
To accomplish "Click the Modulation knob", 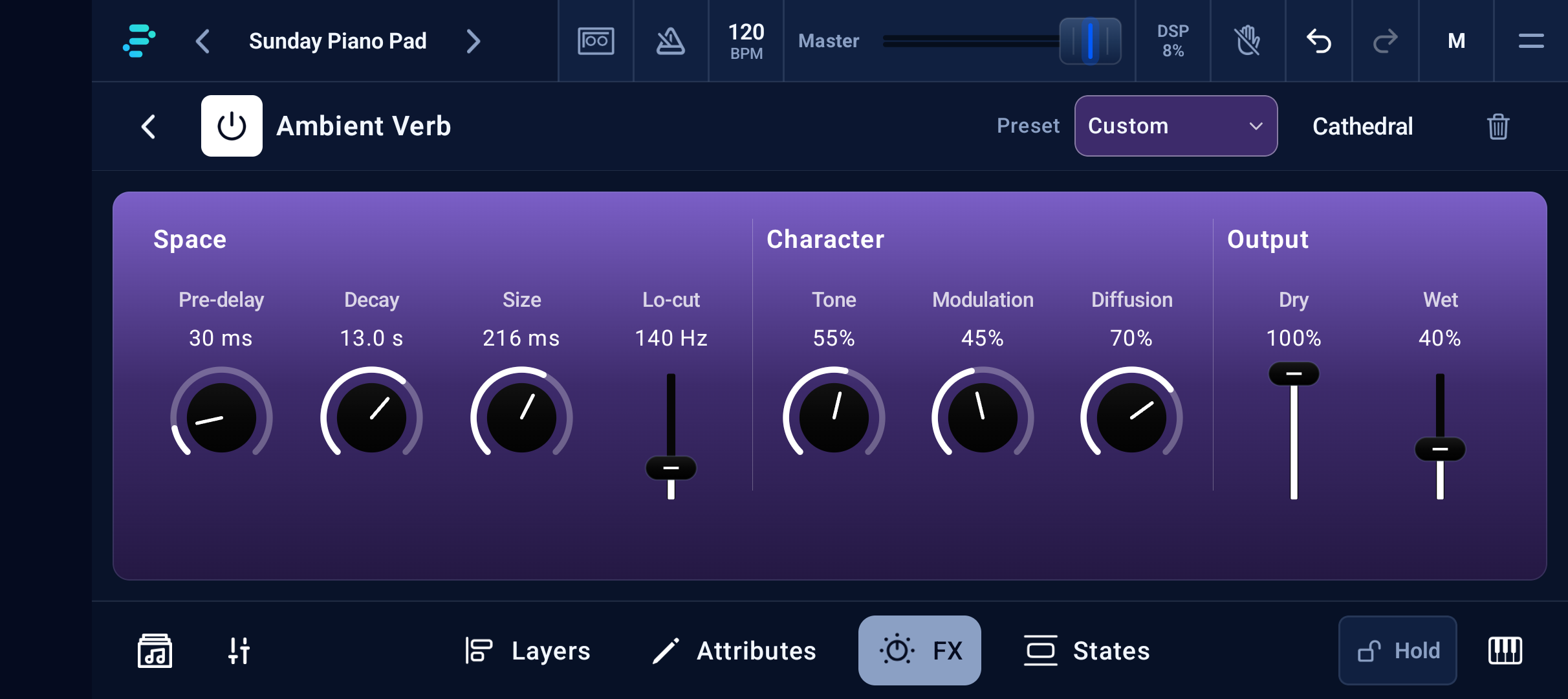I will pyautogui.click(x=983, y=417).
